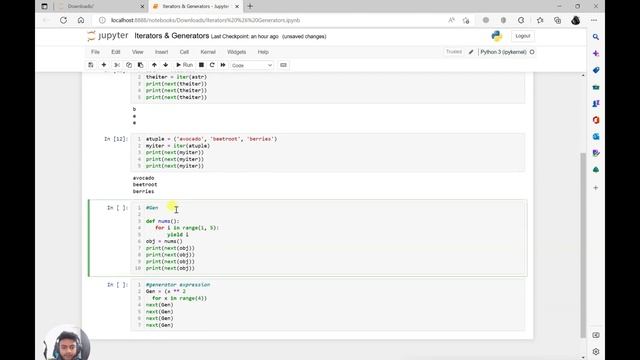Open browser collections icon
The width and height of the screenshot is (640, 360).
(x=558, y=20)
